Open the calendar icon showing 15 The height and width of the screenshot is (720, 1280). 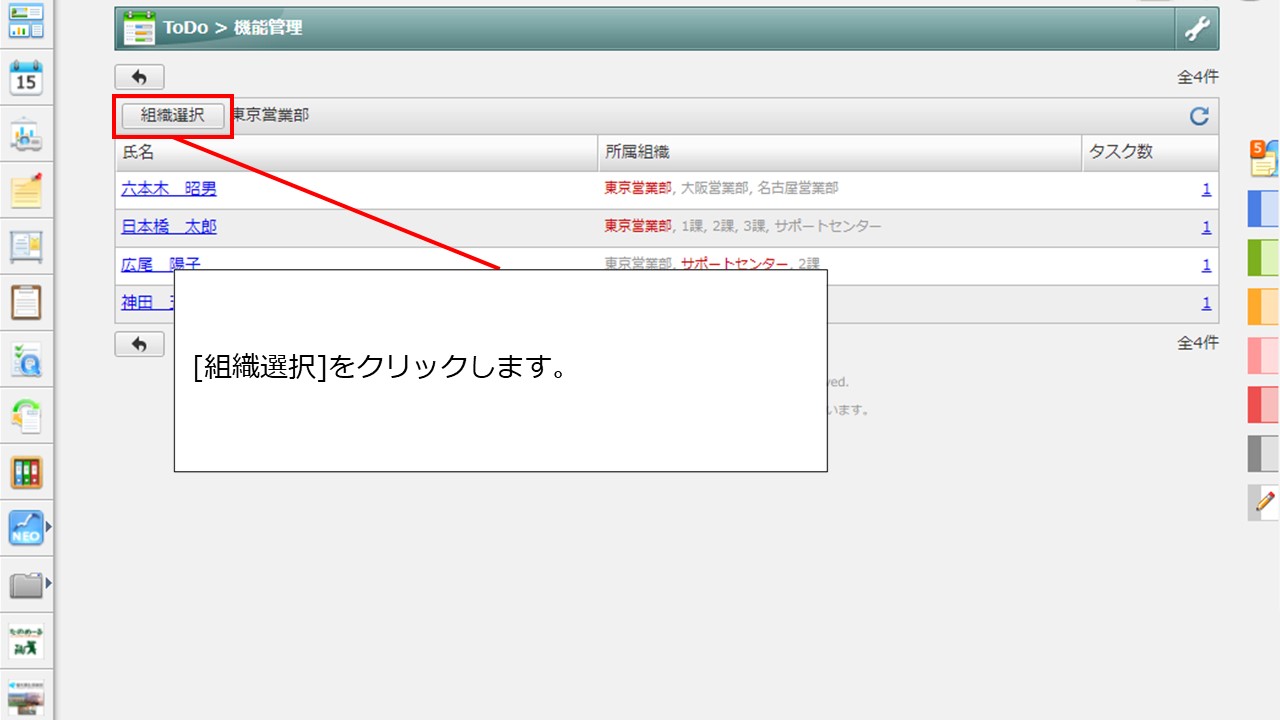coord(26,77)
